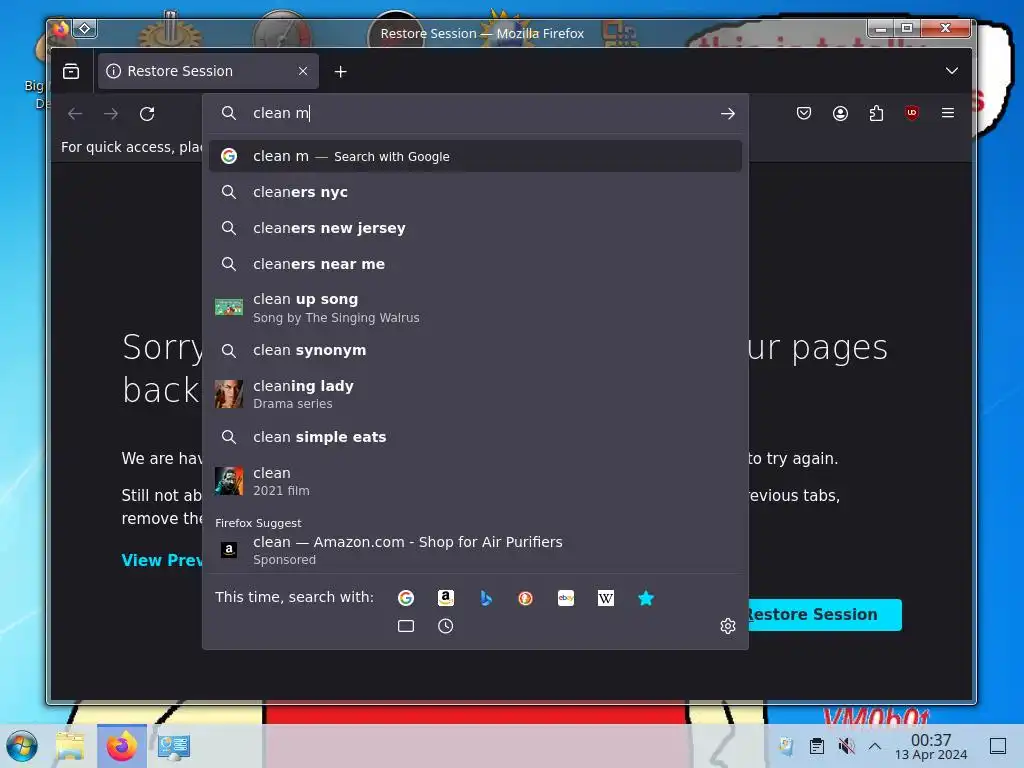
Task: Search this time with Bing
Action: coord(485,598)
